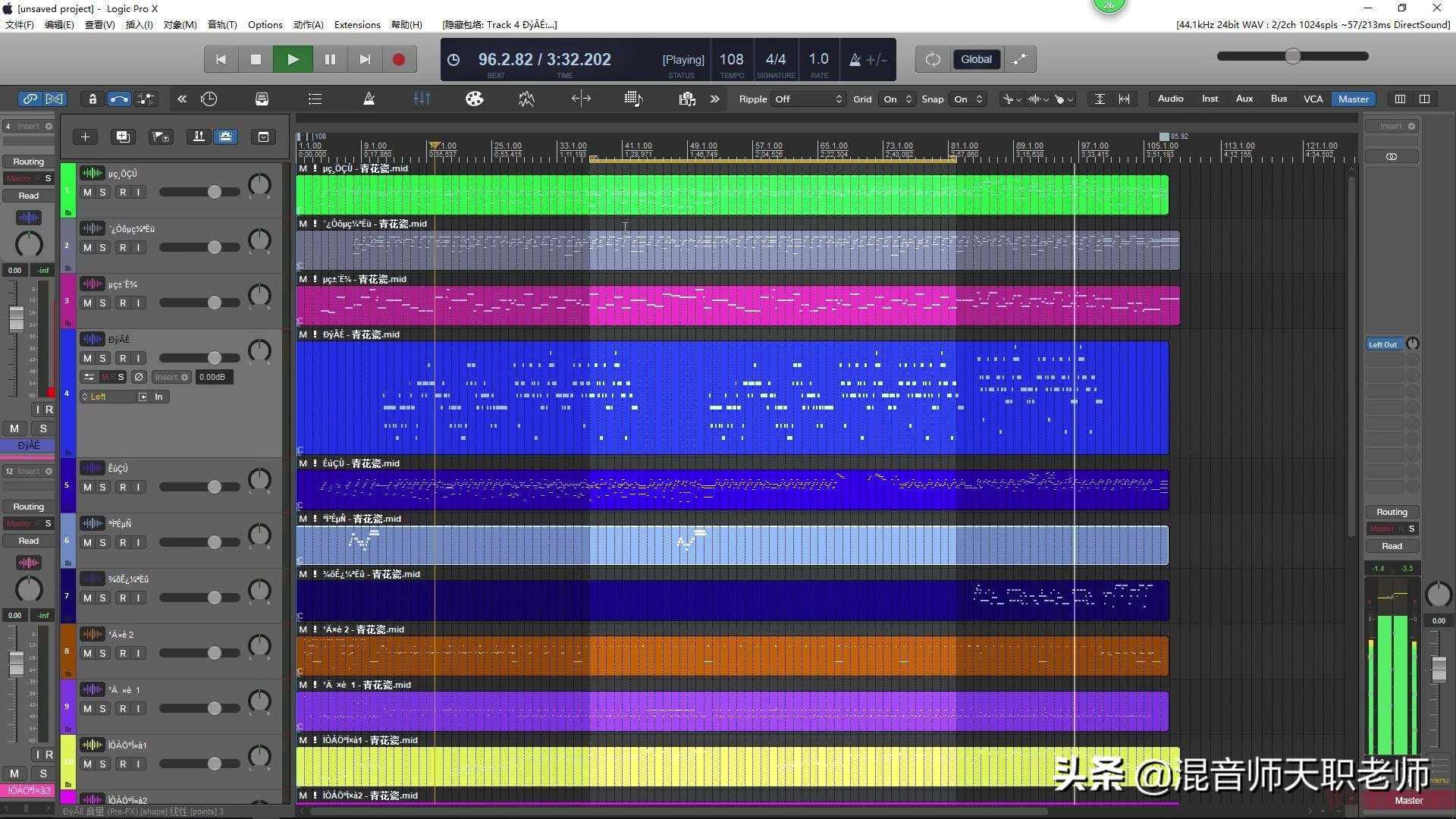Click the color palette icon
The height and width of the screenshot is (819, 1456).
(x=474, y=99)
